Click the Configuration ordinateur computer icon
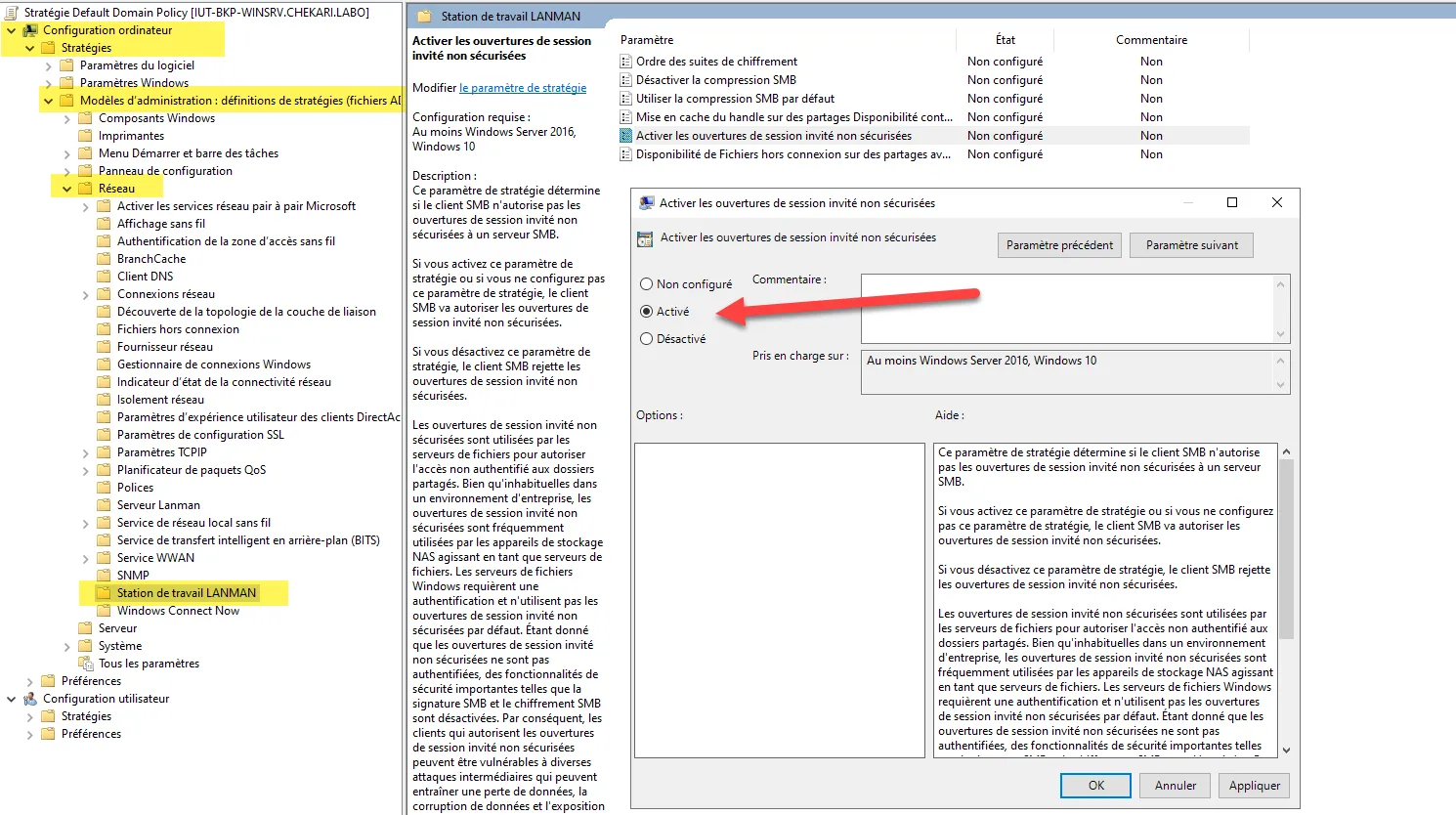The image size is (1456, 815). click(x=30, y=30)
